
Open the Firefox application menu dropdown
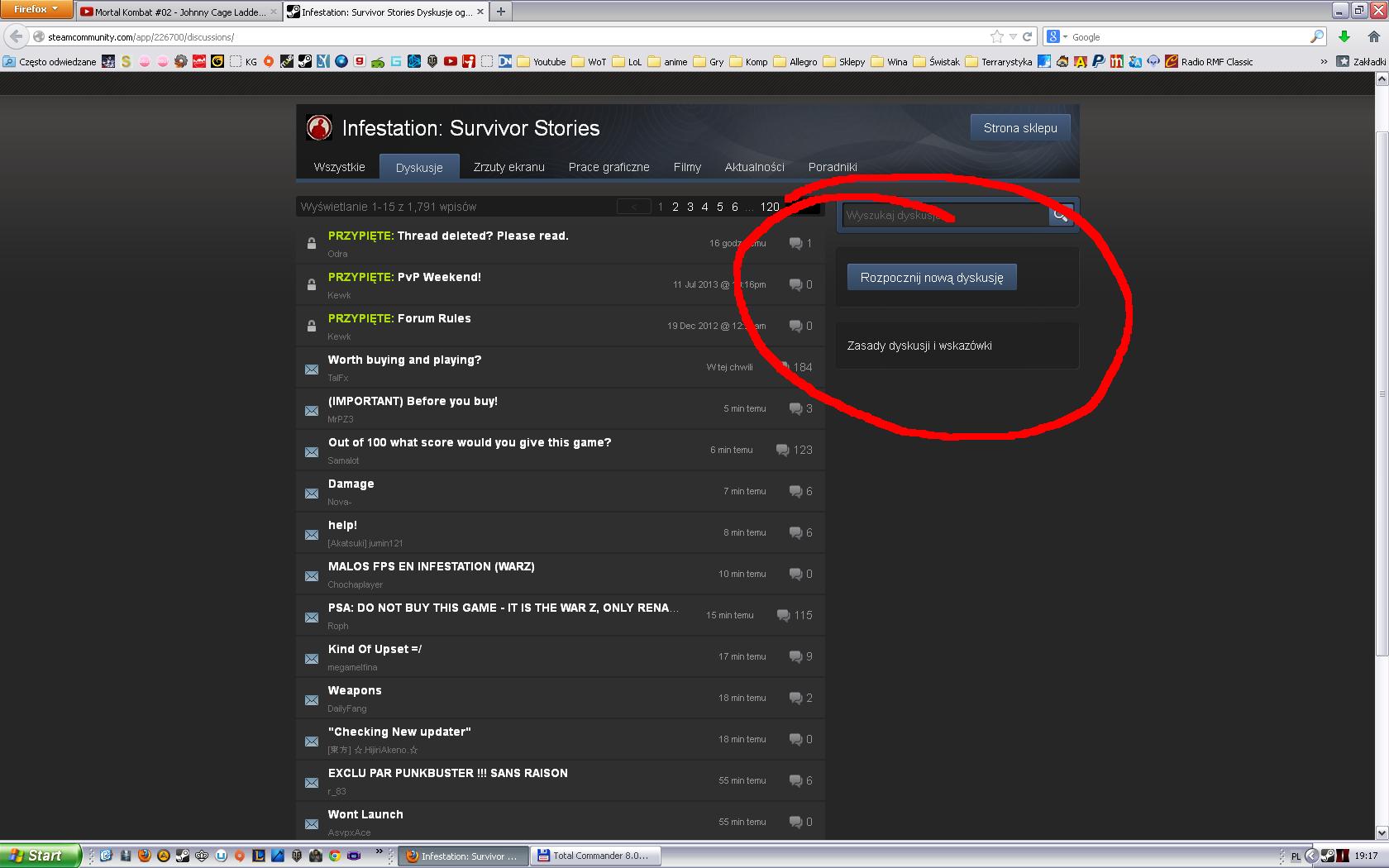click(x=36, y=9)
